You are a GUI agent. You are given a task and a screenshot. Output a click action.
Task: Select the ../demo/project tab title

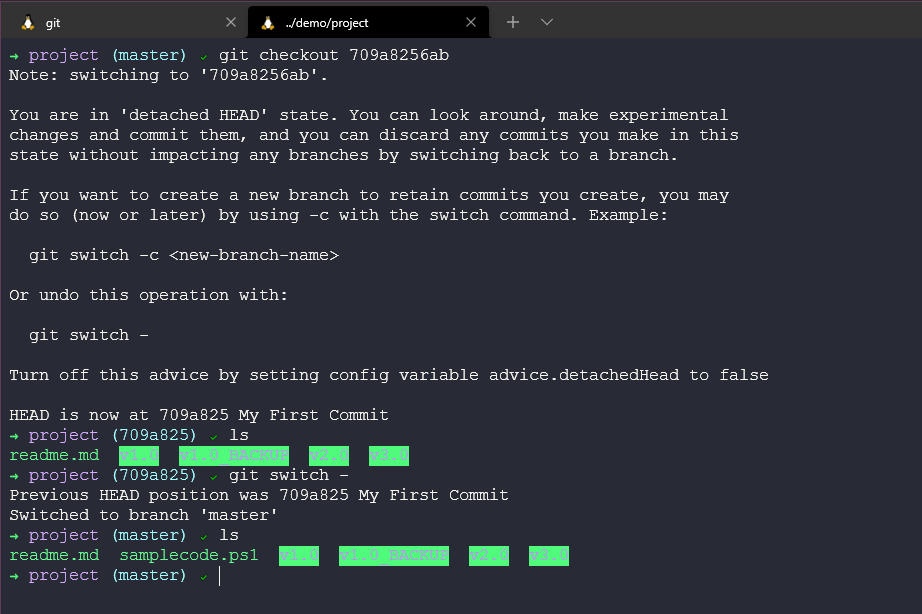click(x=326, y=22)
